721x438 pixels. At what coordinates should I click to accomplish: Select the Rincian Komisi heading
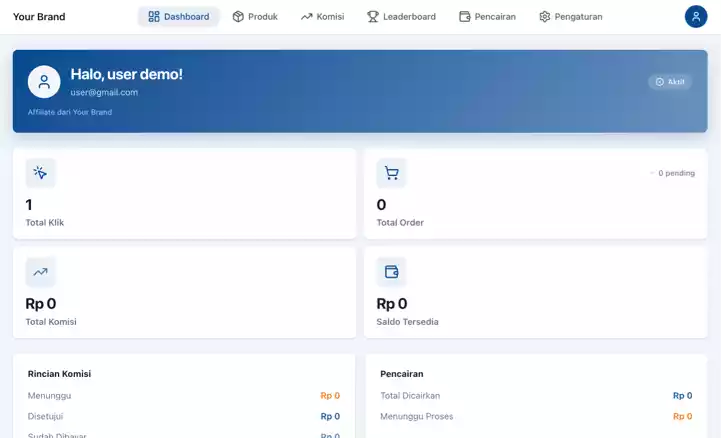[x=60, y=374]
